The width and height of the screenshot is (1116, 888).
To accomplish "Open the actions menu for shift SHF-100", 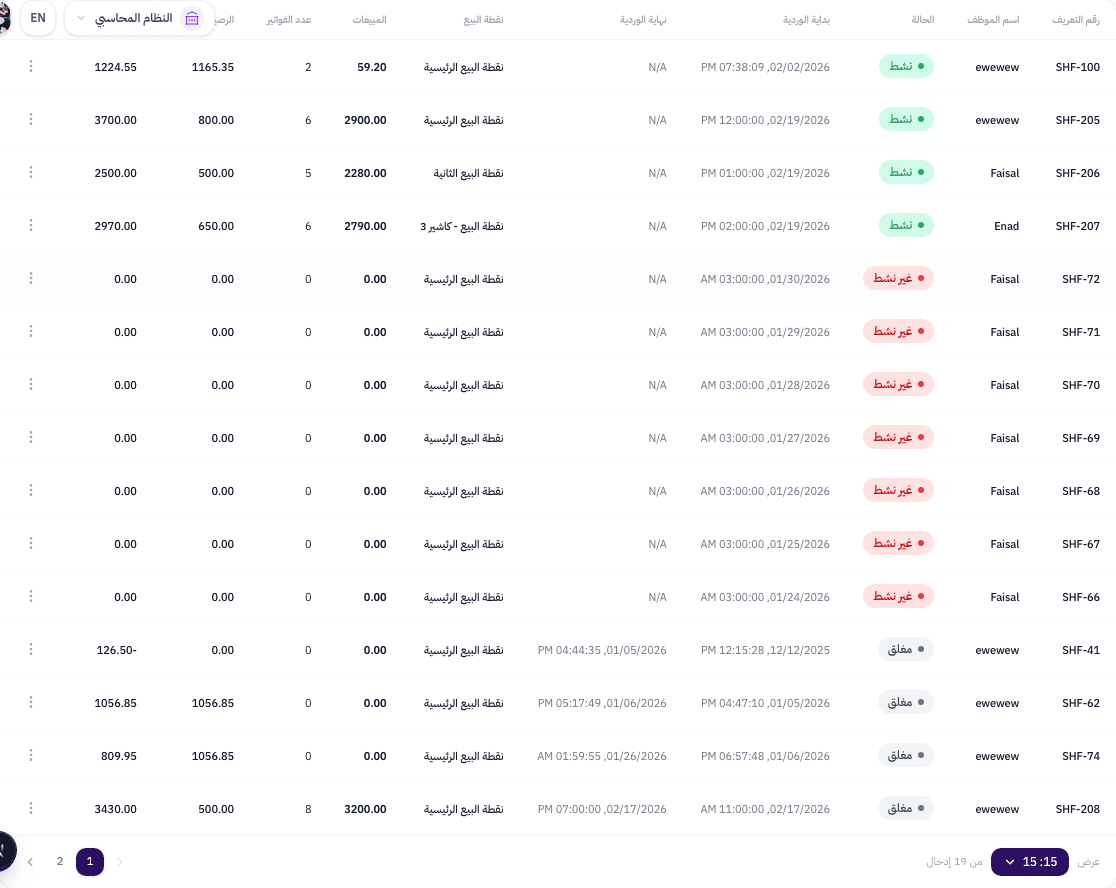I will pos(31,66).
